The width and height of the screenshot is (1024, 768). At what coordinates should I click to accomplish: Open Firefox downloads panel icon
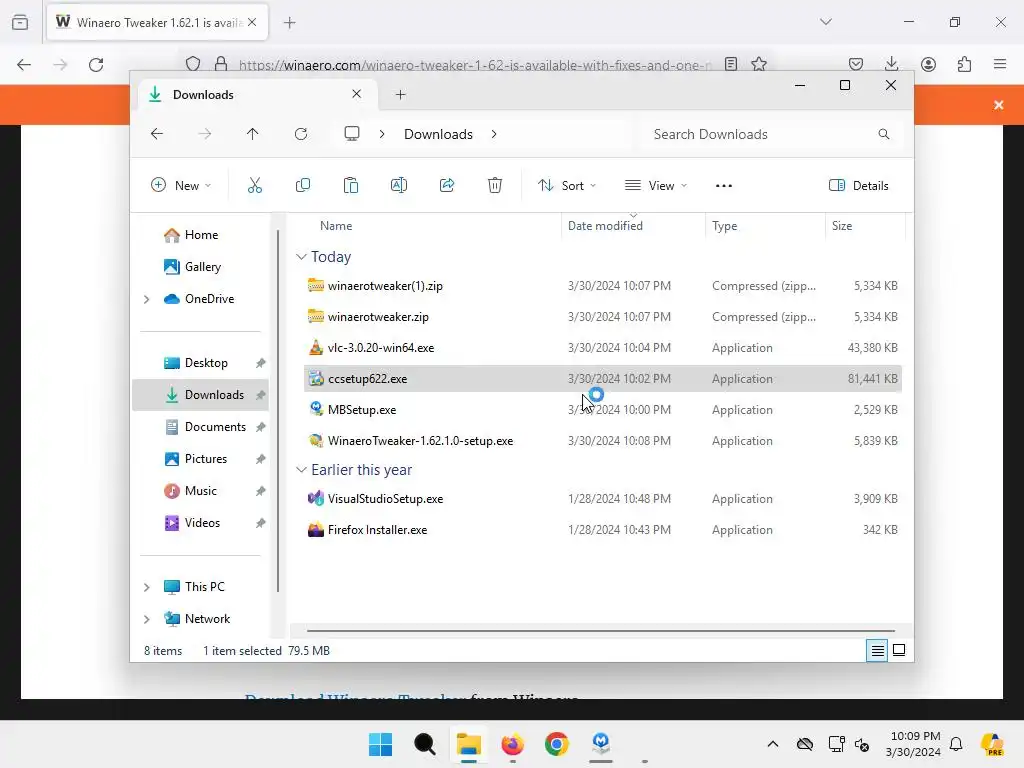pyautogui.click(x=891, y=64)
